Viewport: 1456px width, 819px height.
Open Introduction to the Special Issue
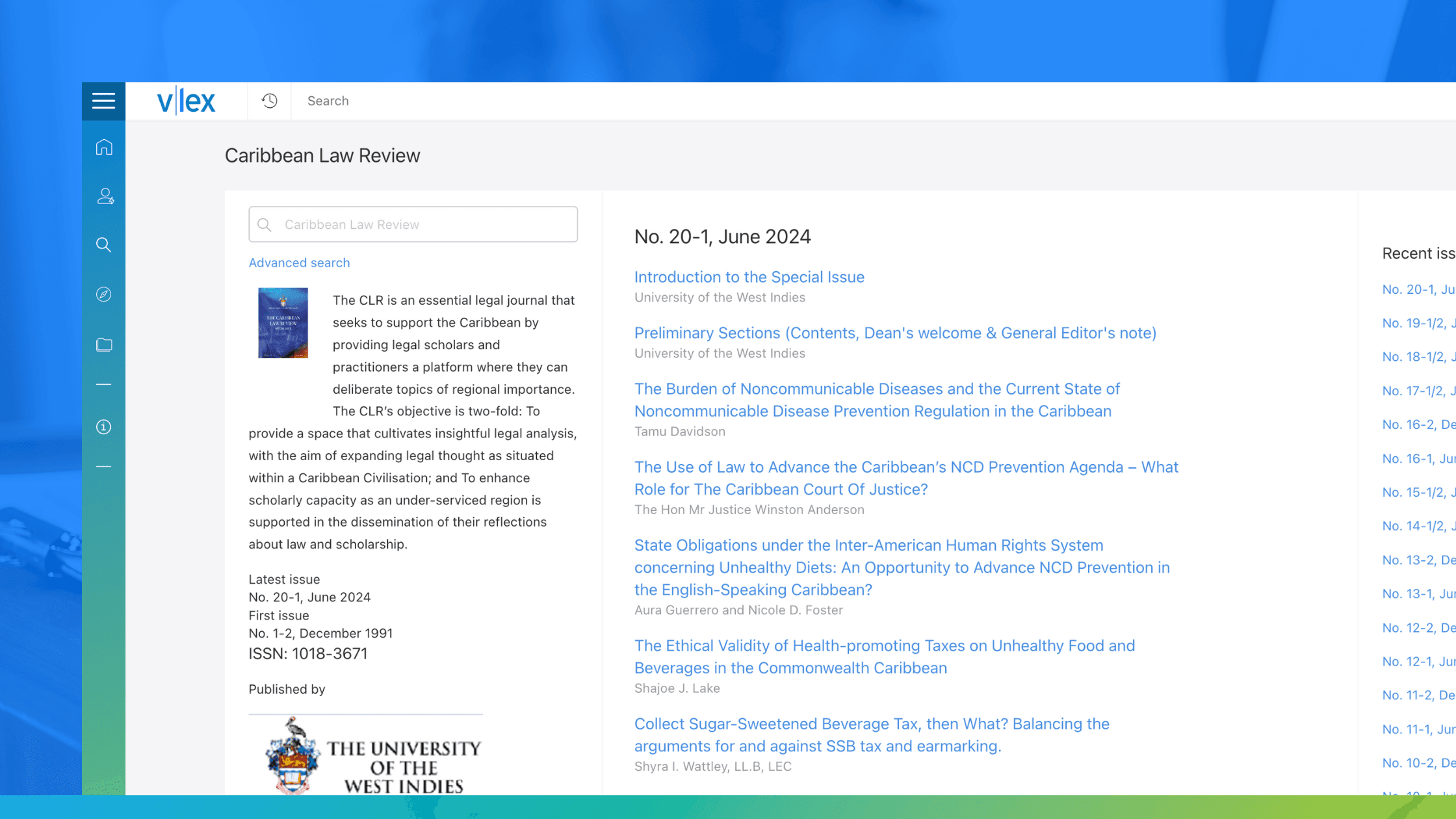click(x=749, y=277)
